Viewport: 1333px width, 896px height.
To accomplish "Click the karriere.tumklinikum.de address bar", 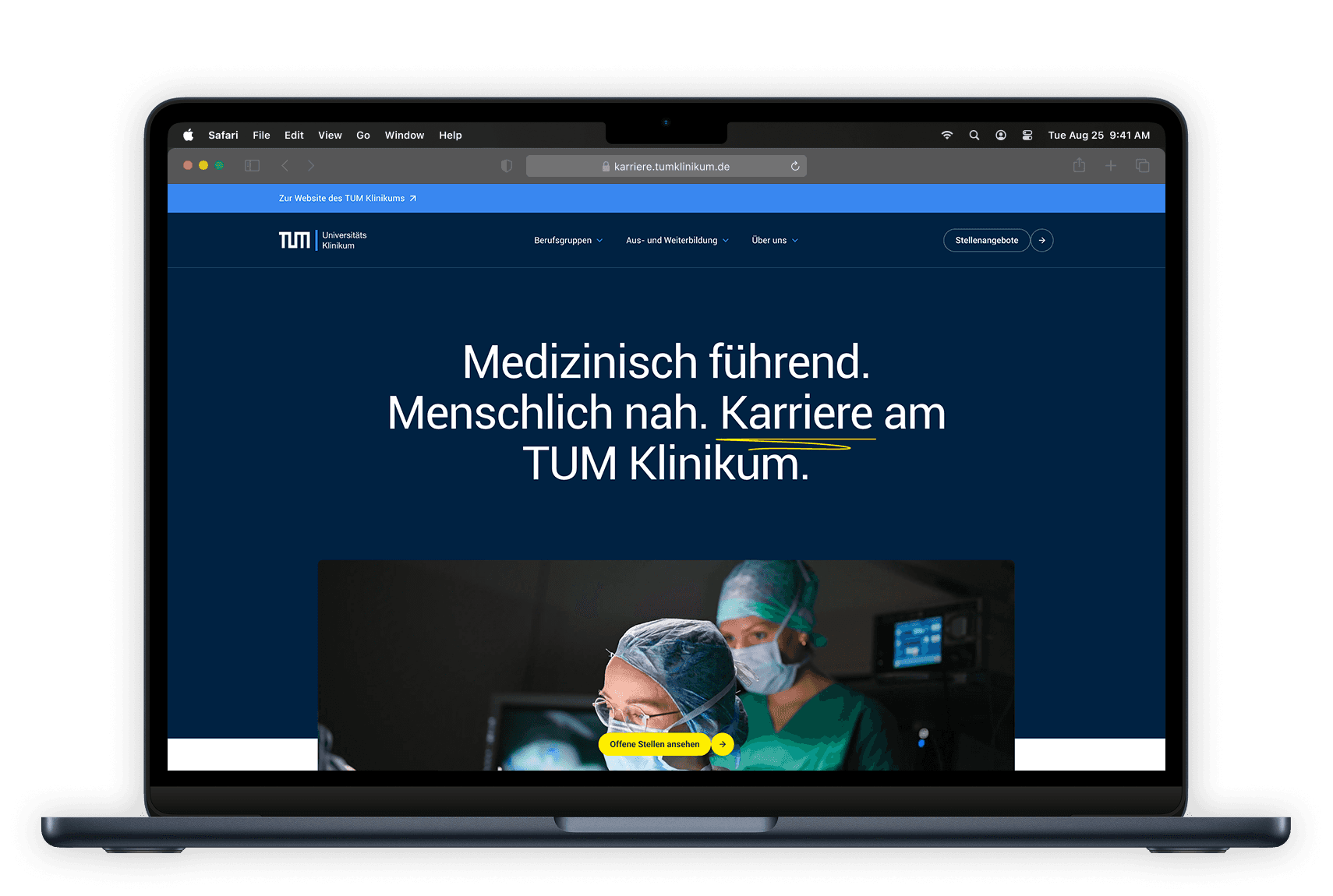I will [x=666, y=166].
